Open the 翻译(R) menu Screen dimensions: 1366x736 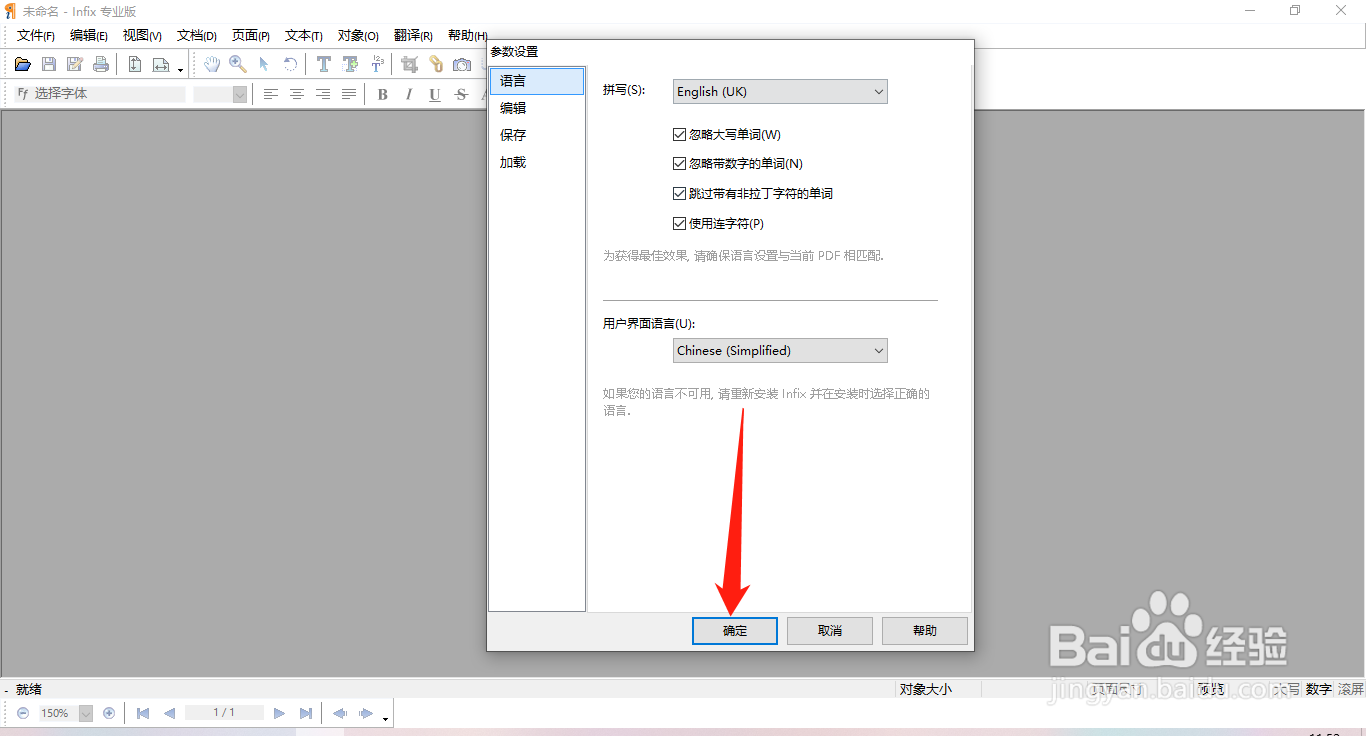[413, 35]
